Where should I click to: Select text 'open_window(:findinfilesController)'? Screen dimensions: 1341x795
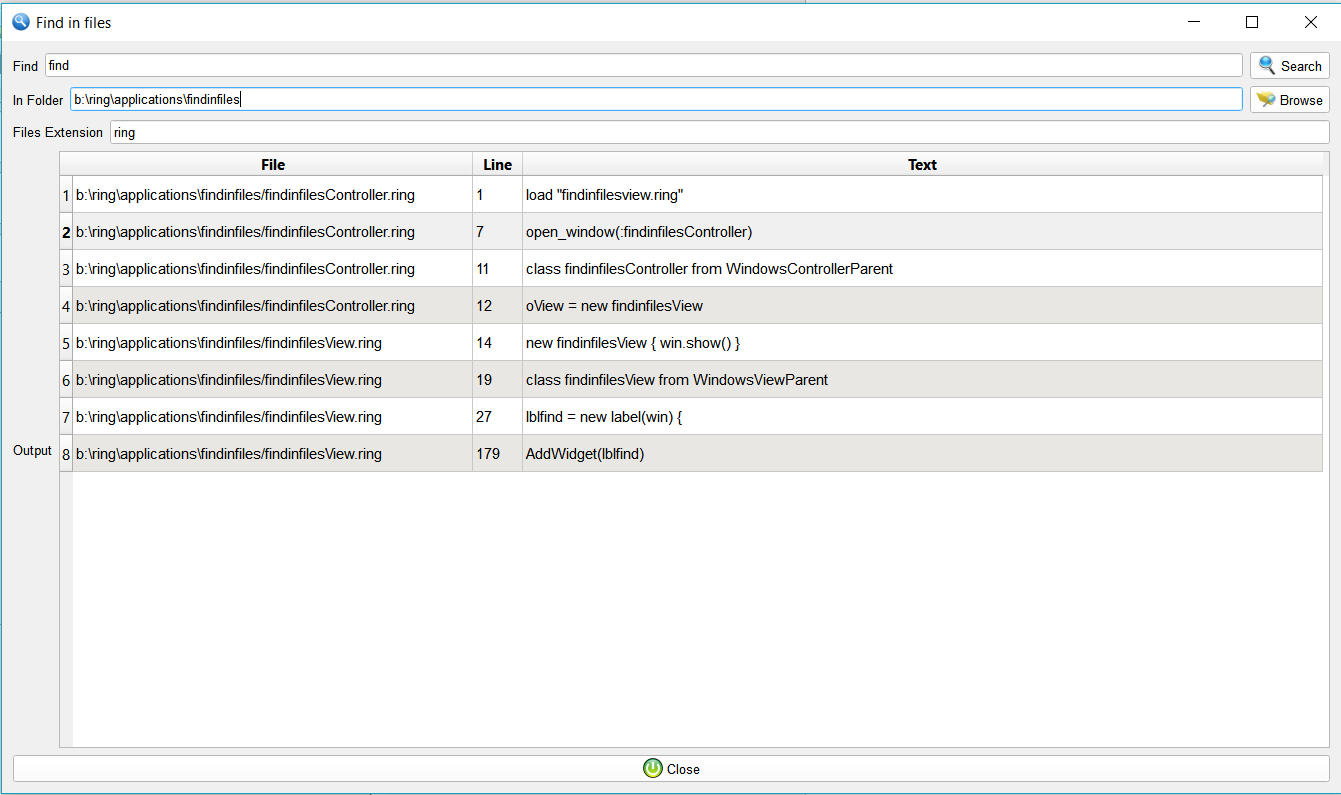639,232
